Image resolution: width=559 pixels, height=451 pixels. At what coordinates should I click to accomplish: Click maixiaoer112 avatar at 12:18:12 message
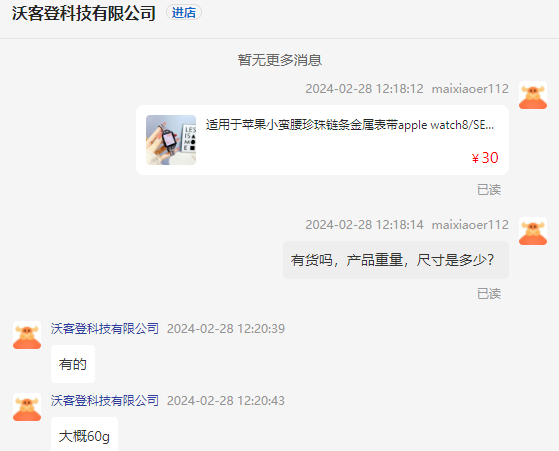tap(533, 95)
